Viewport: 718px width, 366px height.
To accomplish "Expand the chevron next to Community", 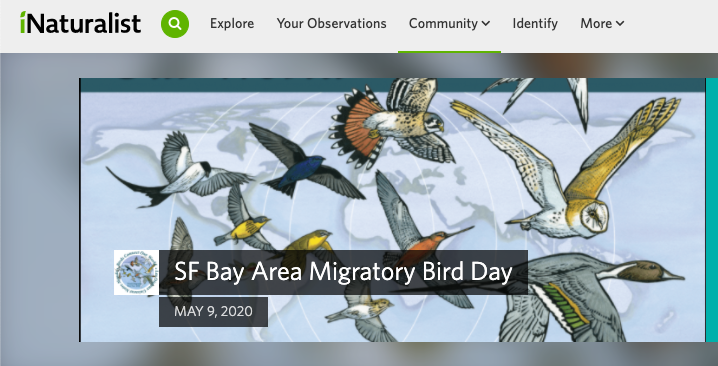I will coord(486,23).
